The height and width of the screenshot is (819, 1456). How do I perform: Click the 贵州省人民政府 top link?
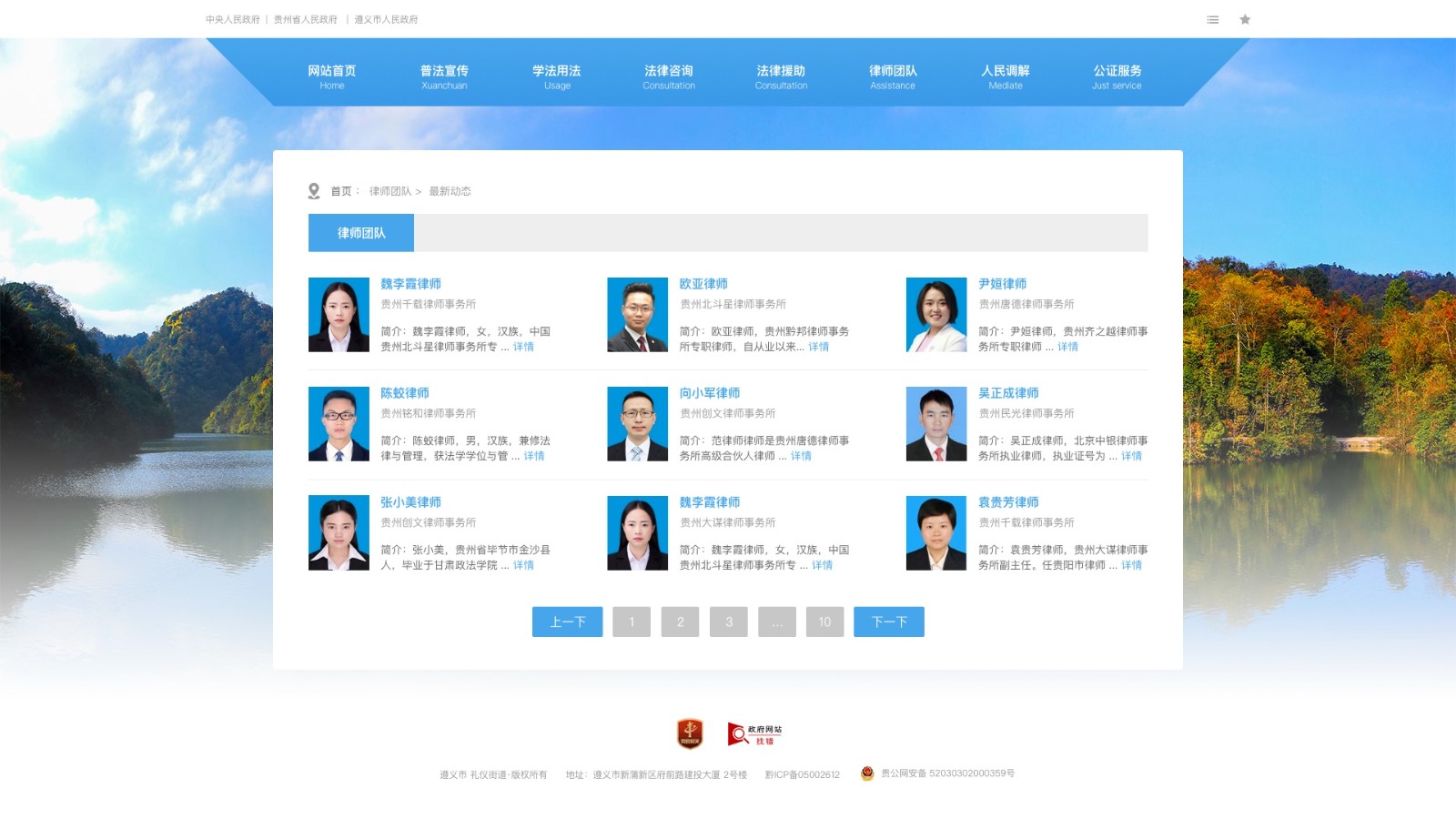(306, 19)
